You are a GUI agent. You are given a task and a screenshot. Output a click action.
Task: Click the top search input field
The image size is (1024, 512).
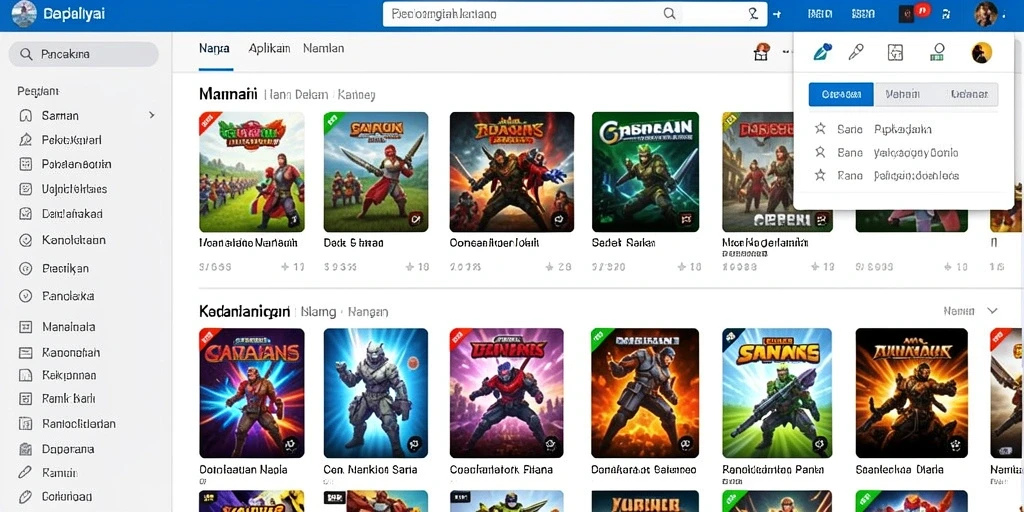pos(575,14)
